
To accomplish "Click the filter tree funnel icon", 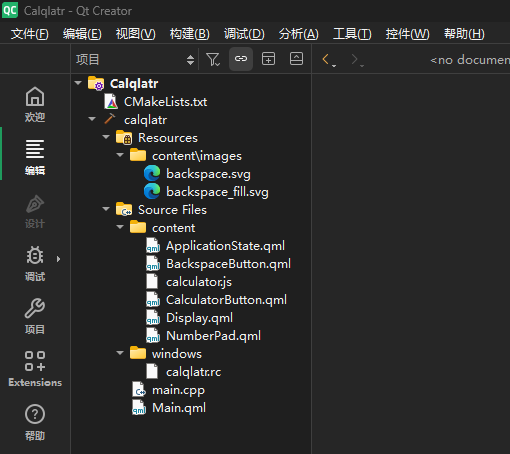I will tap(213, 60).
